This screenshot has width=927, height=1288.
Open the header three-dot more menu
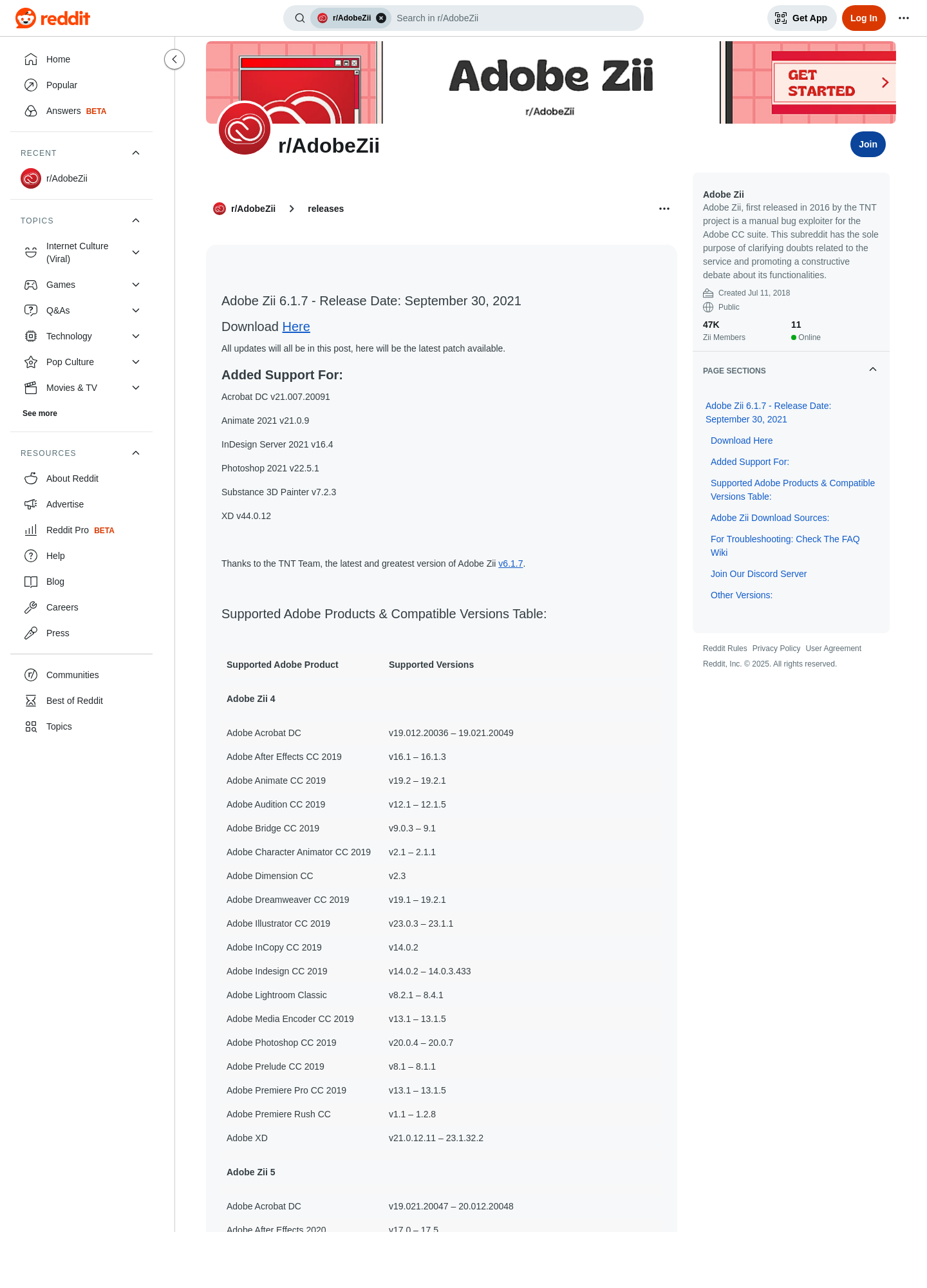tap(904, 18)
